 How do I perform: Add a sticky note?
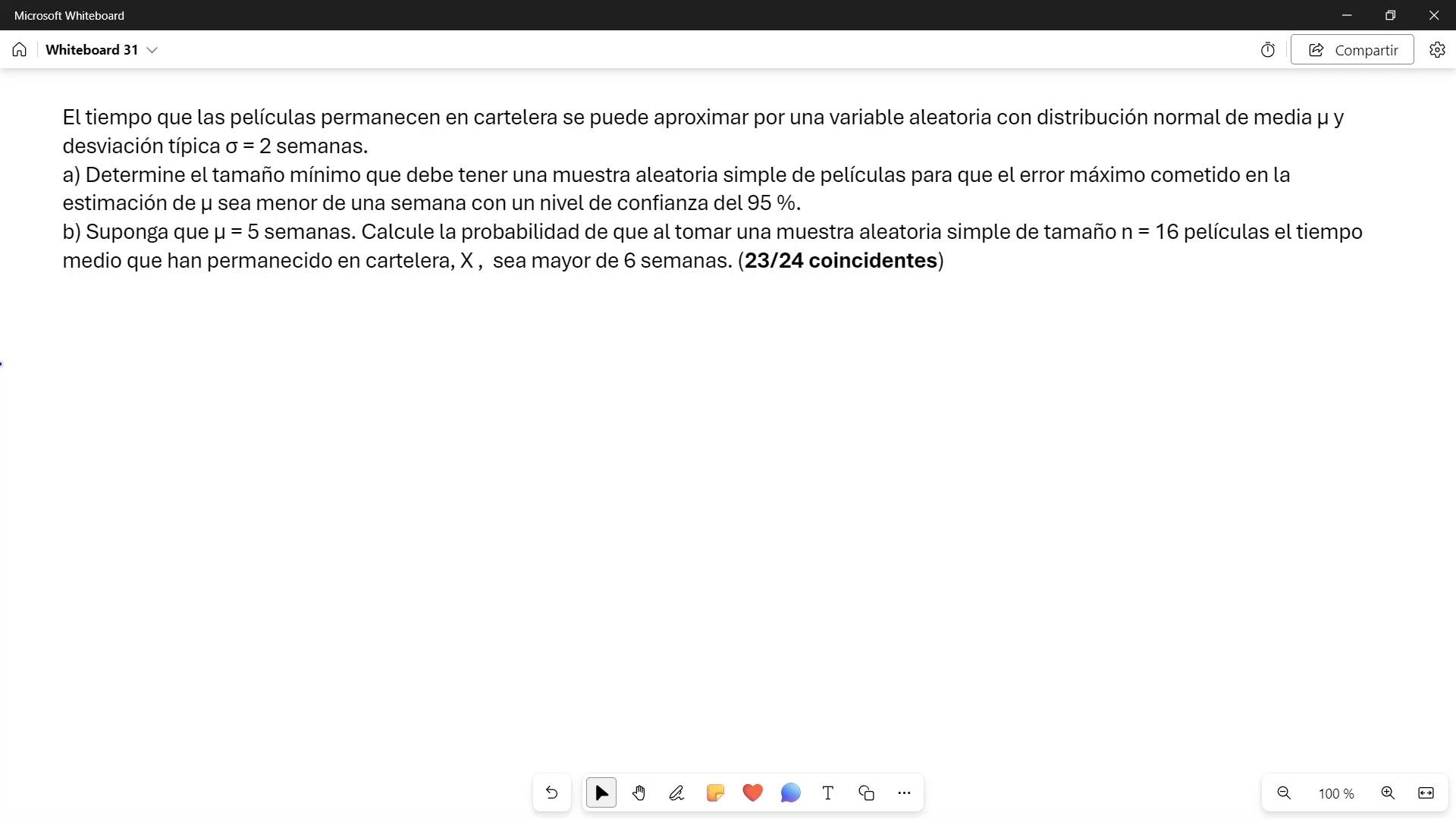(x=714, y=792)
